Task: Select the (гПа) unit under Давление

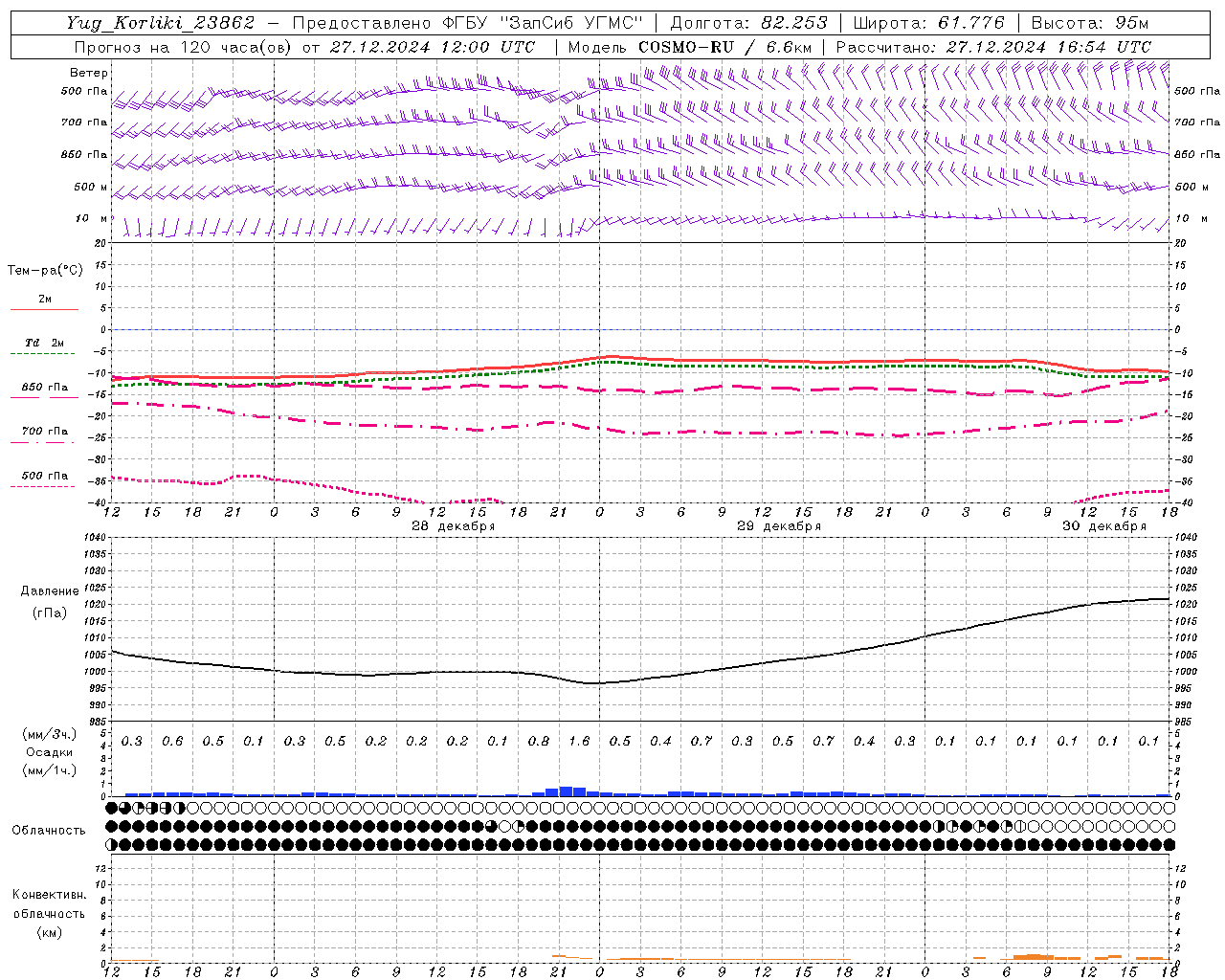Action: coord(50,613)
